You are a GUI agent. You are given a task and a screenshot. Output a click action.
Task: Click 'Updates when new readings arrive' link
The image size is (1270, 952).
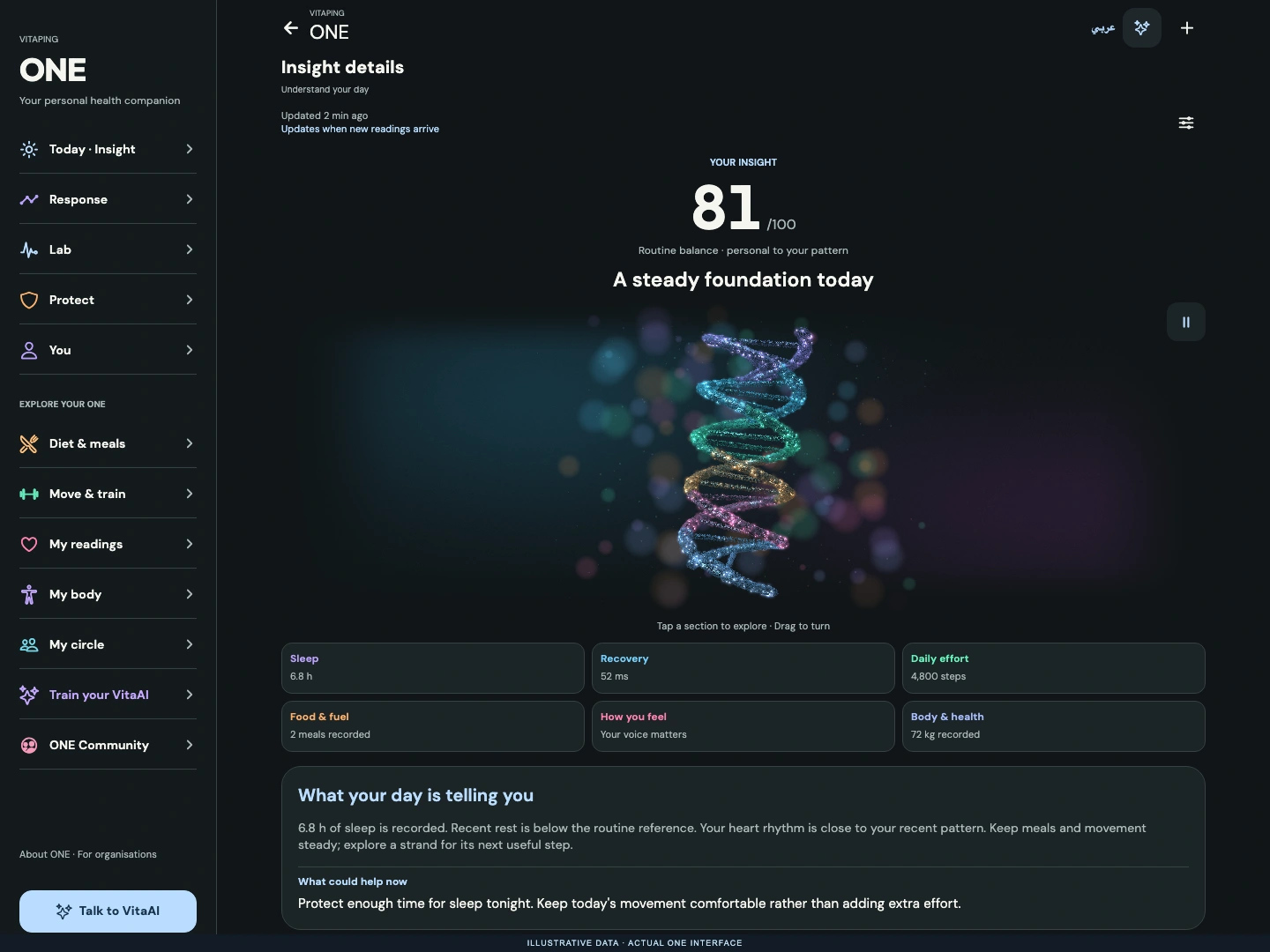(x=360, y=129)
